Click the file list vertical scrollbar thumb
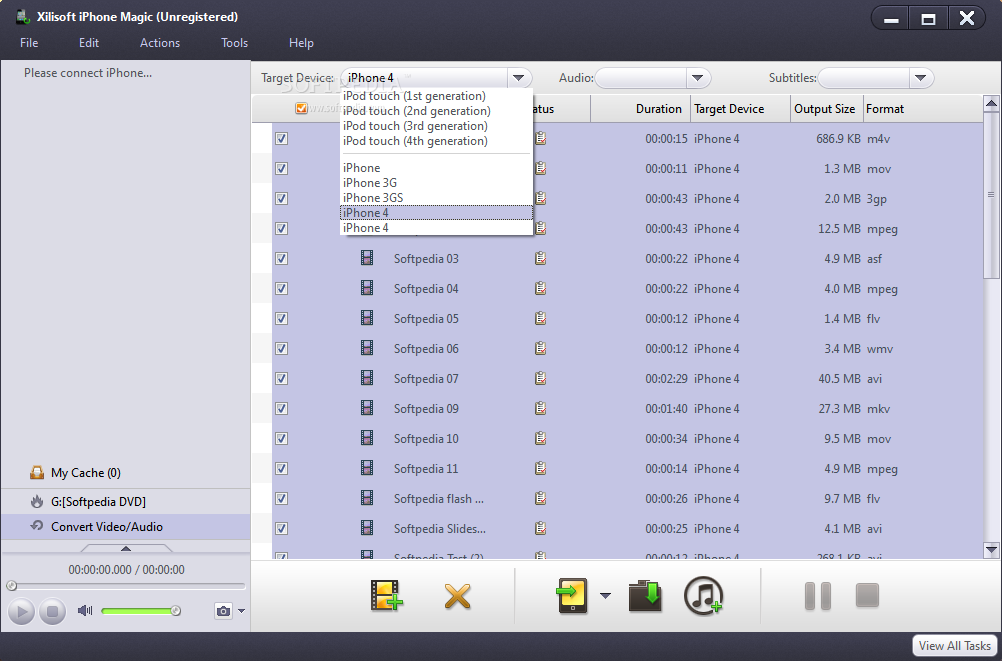Screen dimensions: 1002x661 pyautogui.click(x=991, y=195)
